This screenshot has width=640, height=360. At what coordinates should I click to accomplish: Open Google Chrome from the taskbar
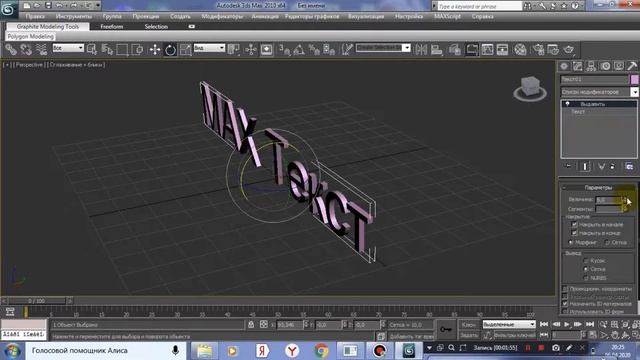(x=321, y=351)
